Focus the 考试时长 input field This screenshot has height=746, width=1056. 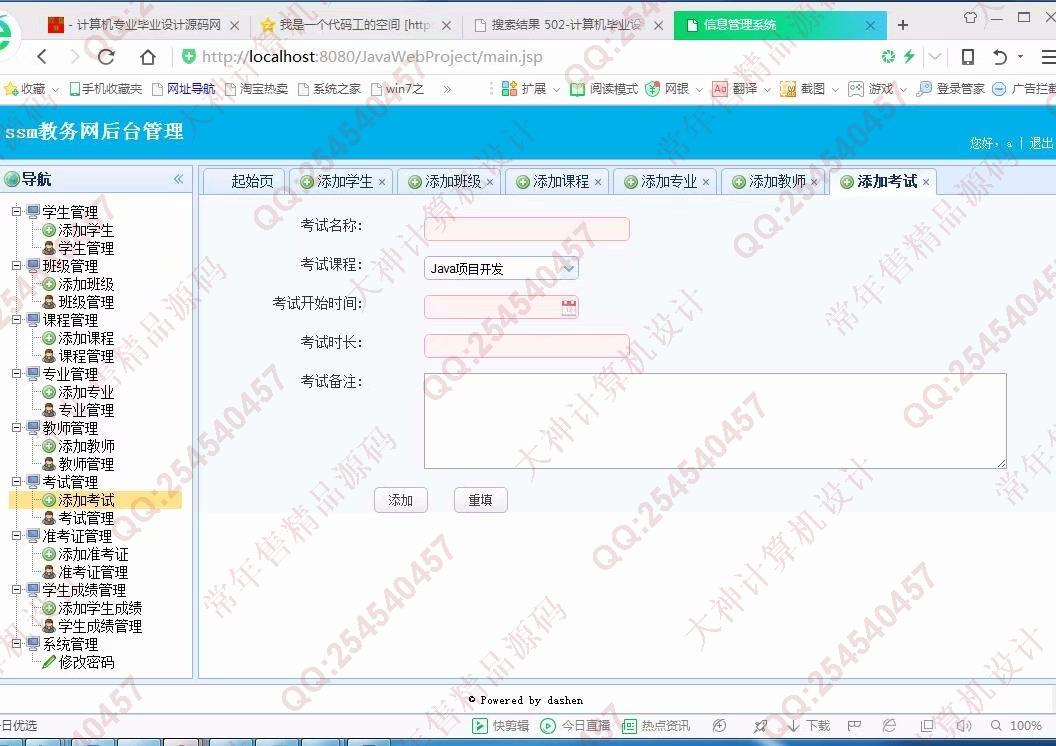tap(527, 346)
